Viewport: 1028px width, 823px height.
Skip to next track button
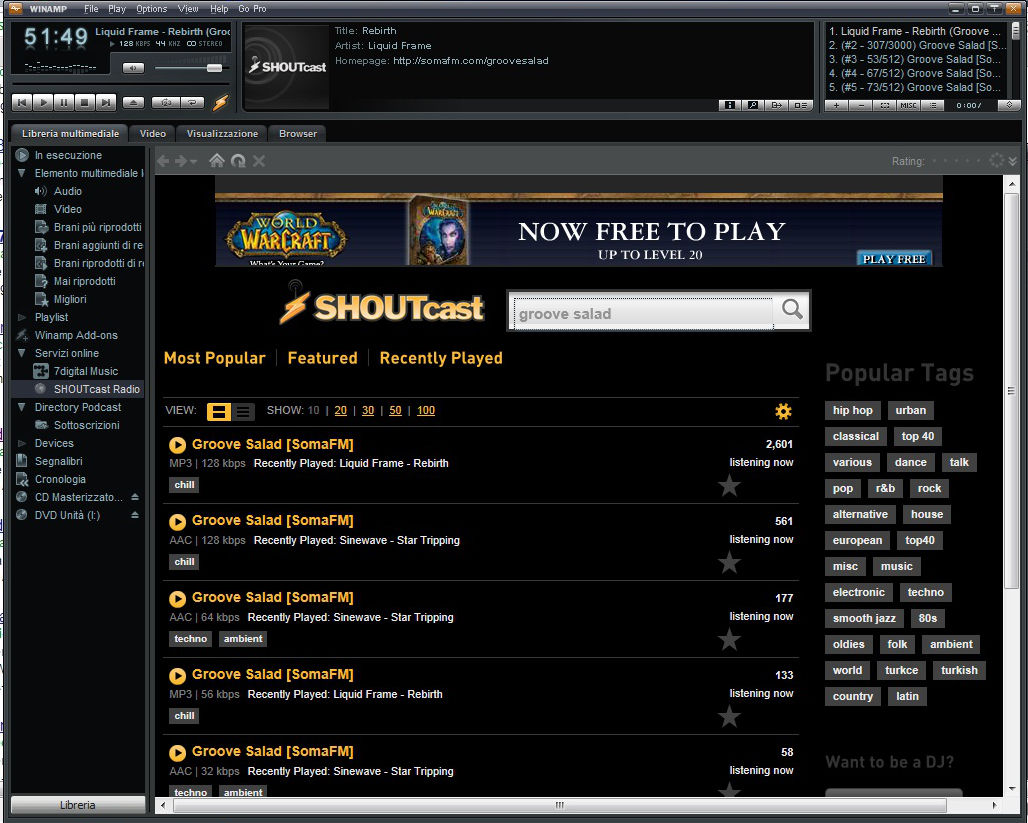click(x=106, y=102)
